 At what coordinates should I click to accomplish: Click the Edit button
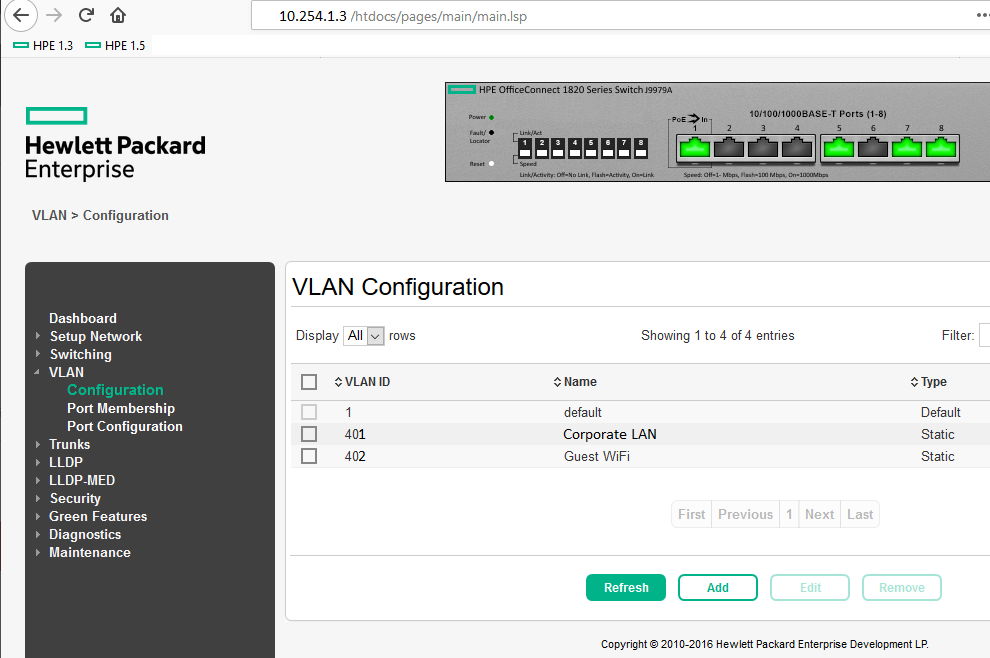pos(810,587)
